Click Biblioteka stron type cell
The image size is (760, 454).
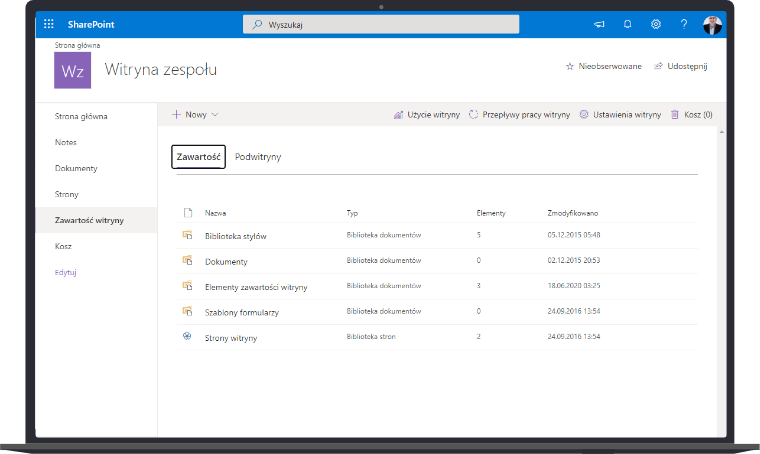pyautogui.click(x=371, y=337)
